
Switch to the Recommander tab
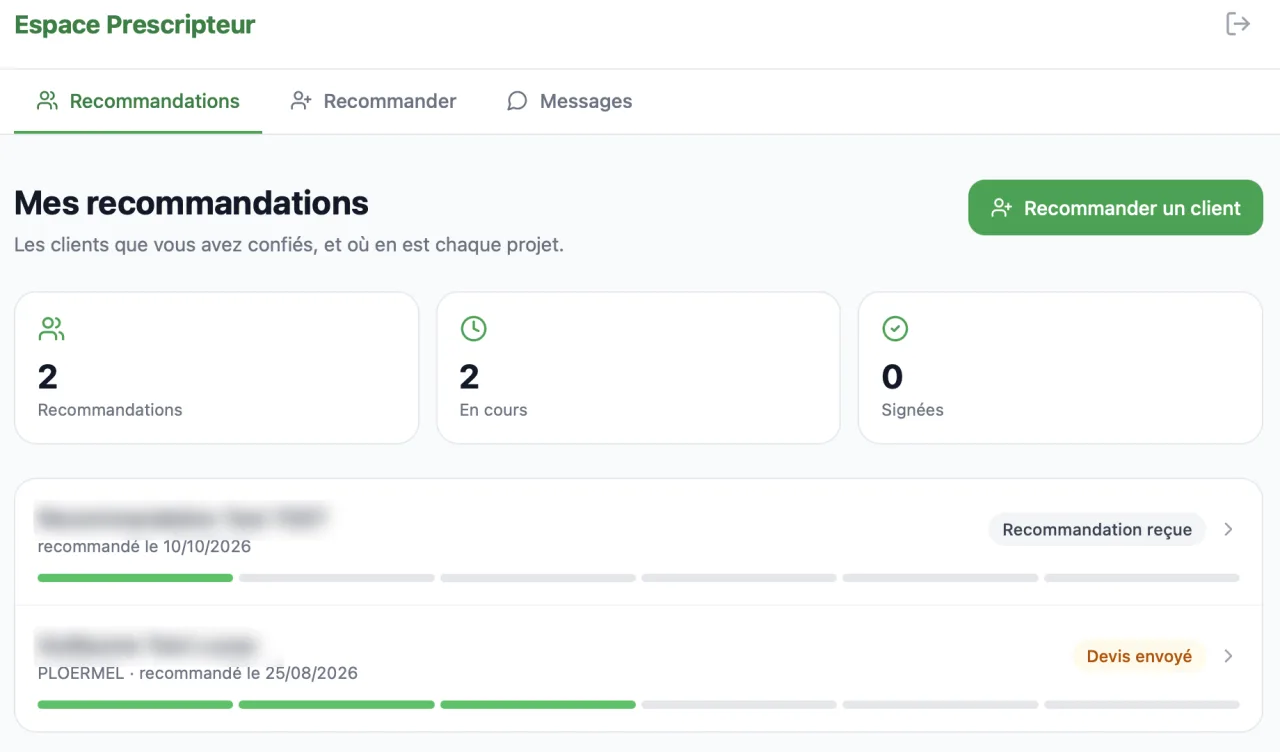tap(373, 101)
